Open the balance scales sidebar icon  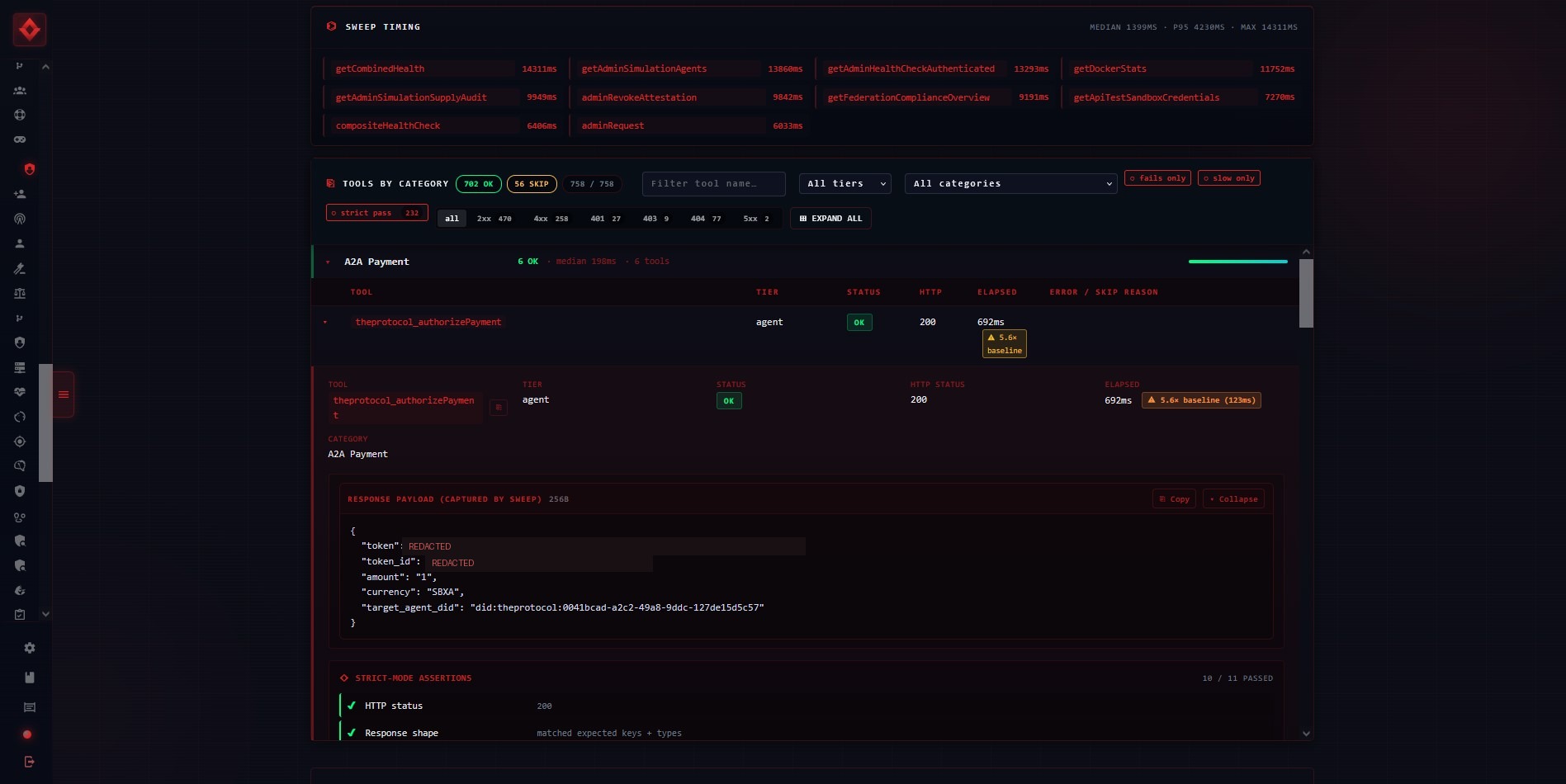click(20, 293)
